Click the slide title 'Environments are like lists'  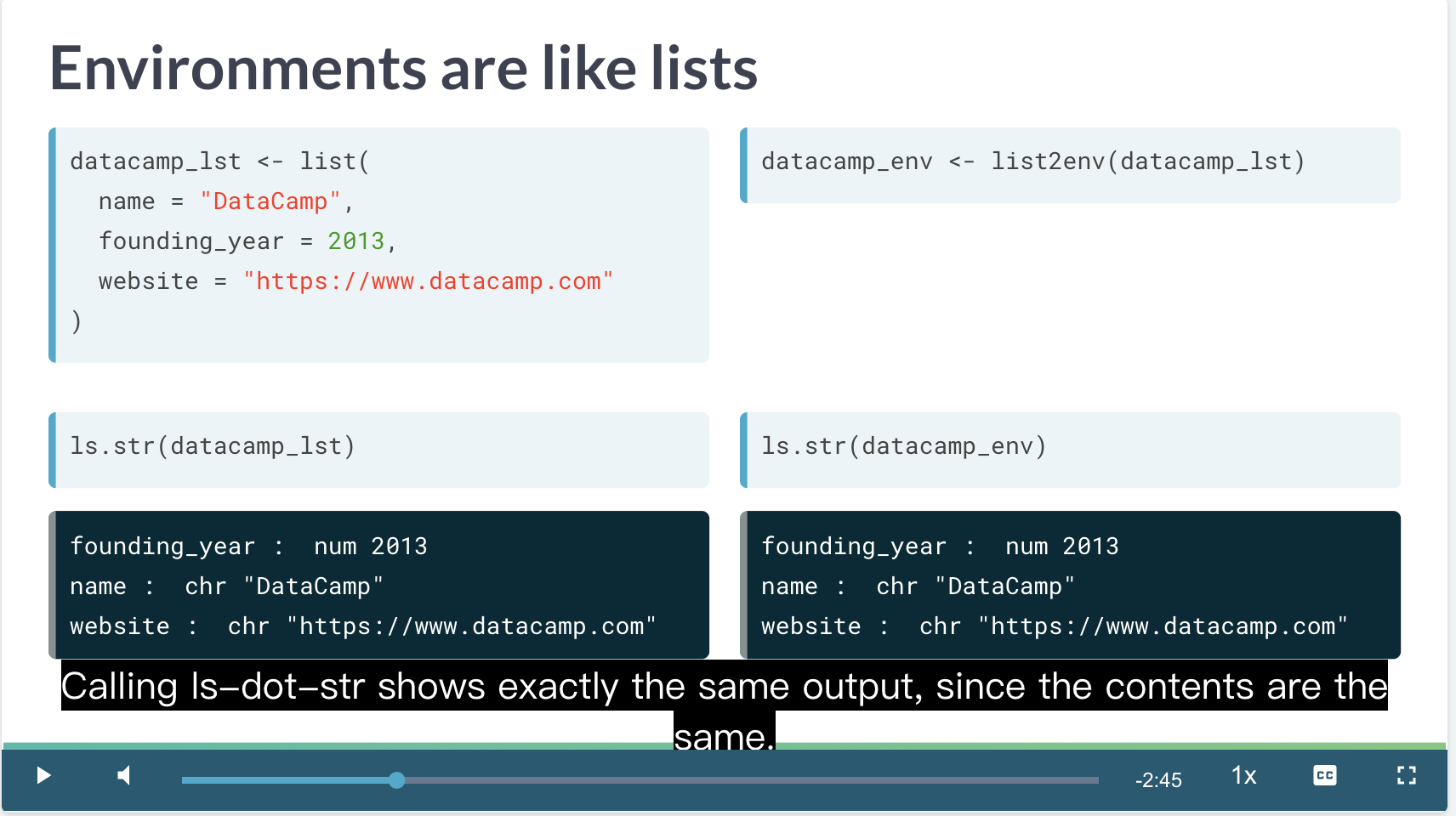coord(403,68)
